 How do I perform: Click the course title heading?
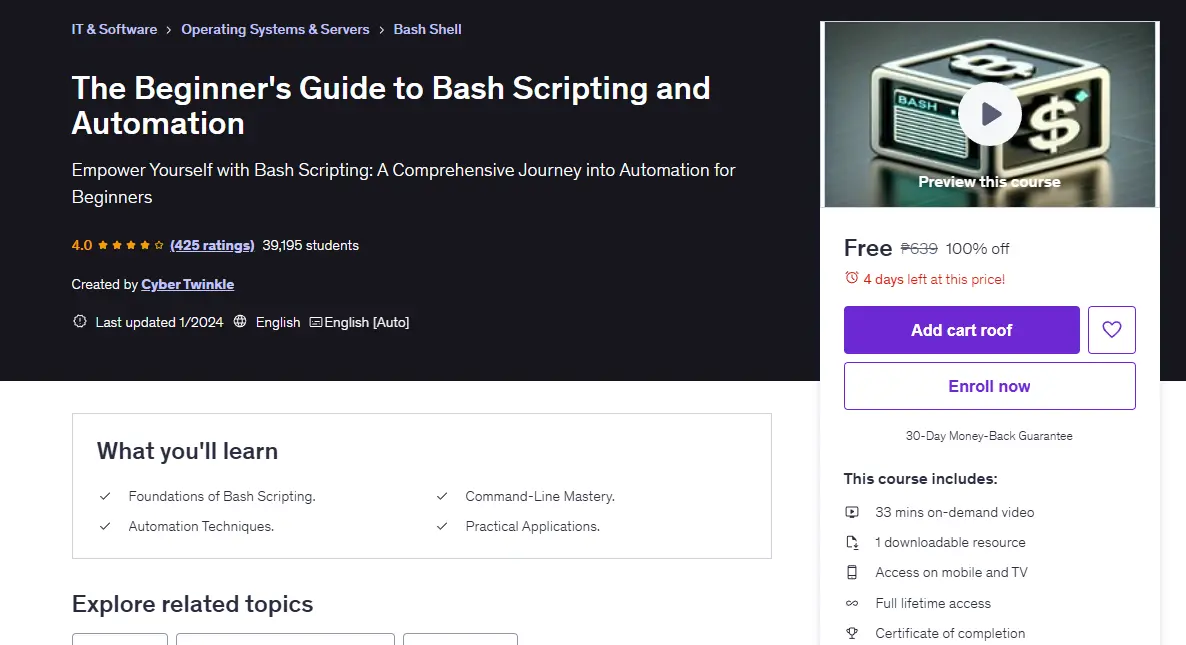click(x=391, y=106)
